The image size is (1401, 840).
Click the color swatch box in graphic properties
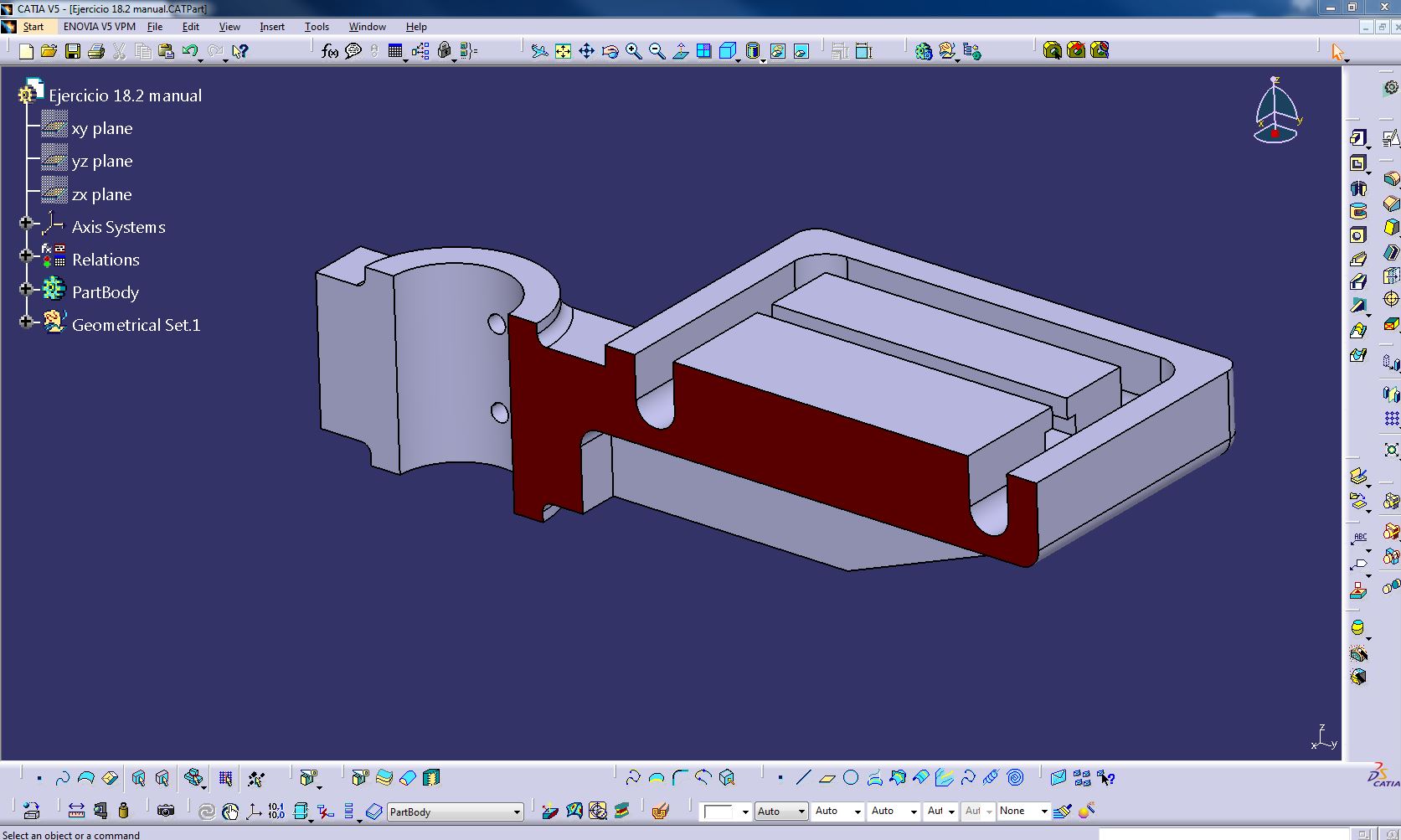pos(719,812)
